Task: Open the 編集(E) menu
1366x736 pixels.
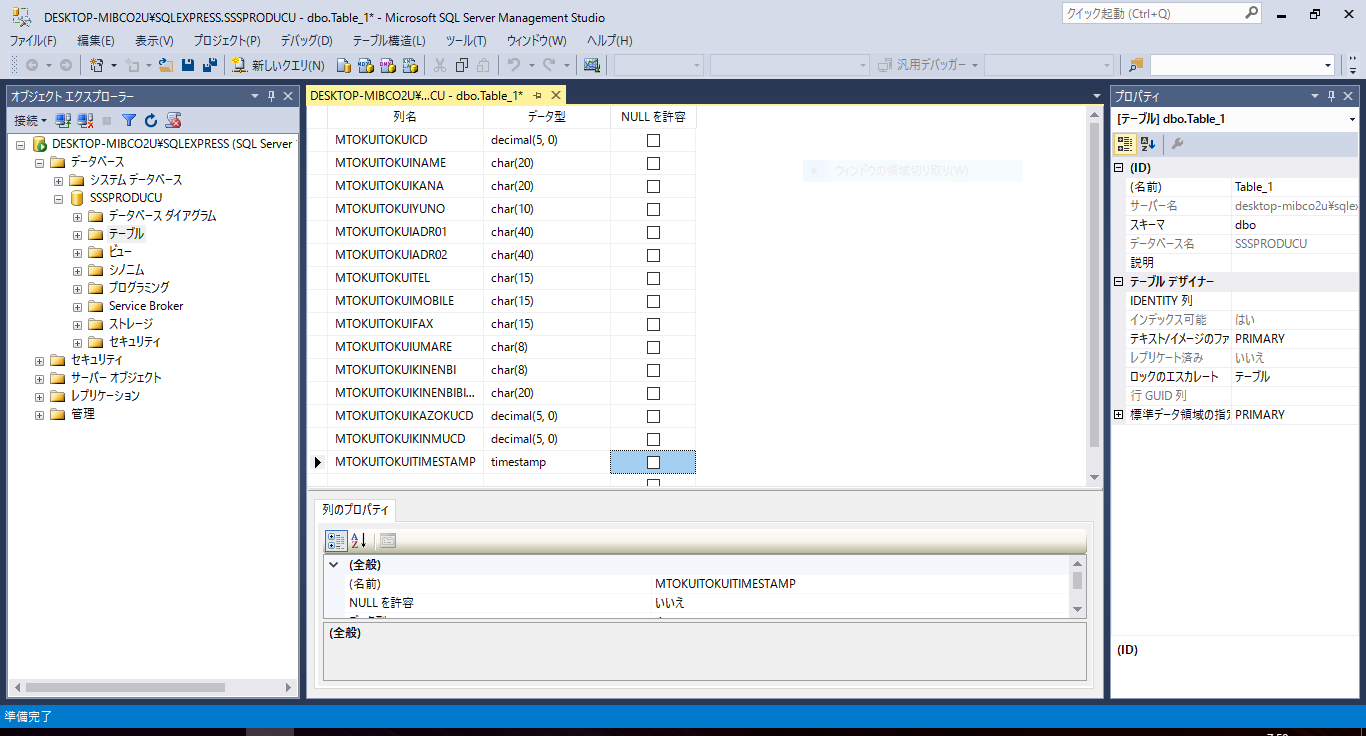Action: coord(96,41)
